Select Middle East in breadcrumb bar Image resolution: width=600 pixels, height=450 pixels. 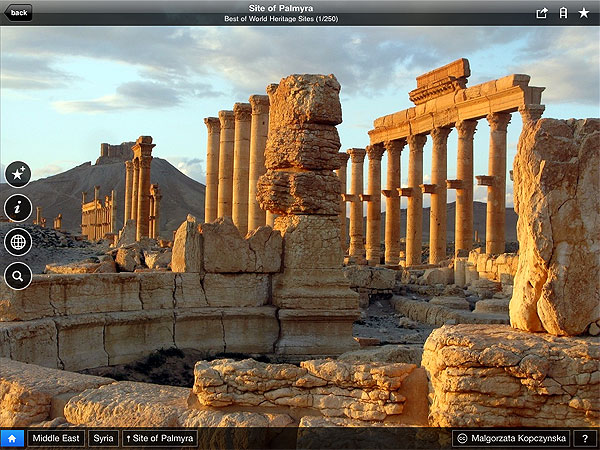[x=56, y=438]
